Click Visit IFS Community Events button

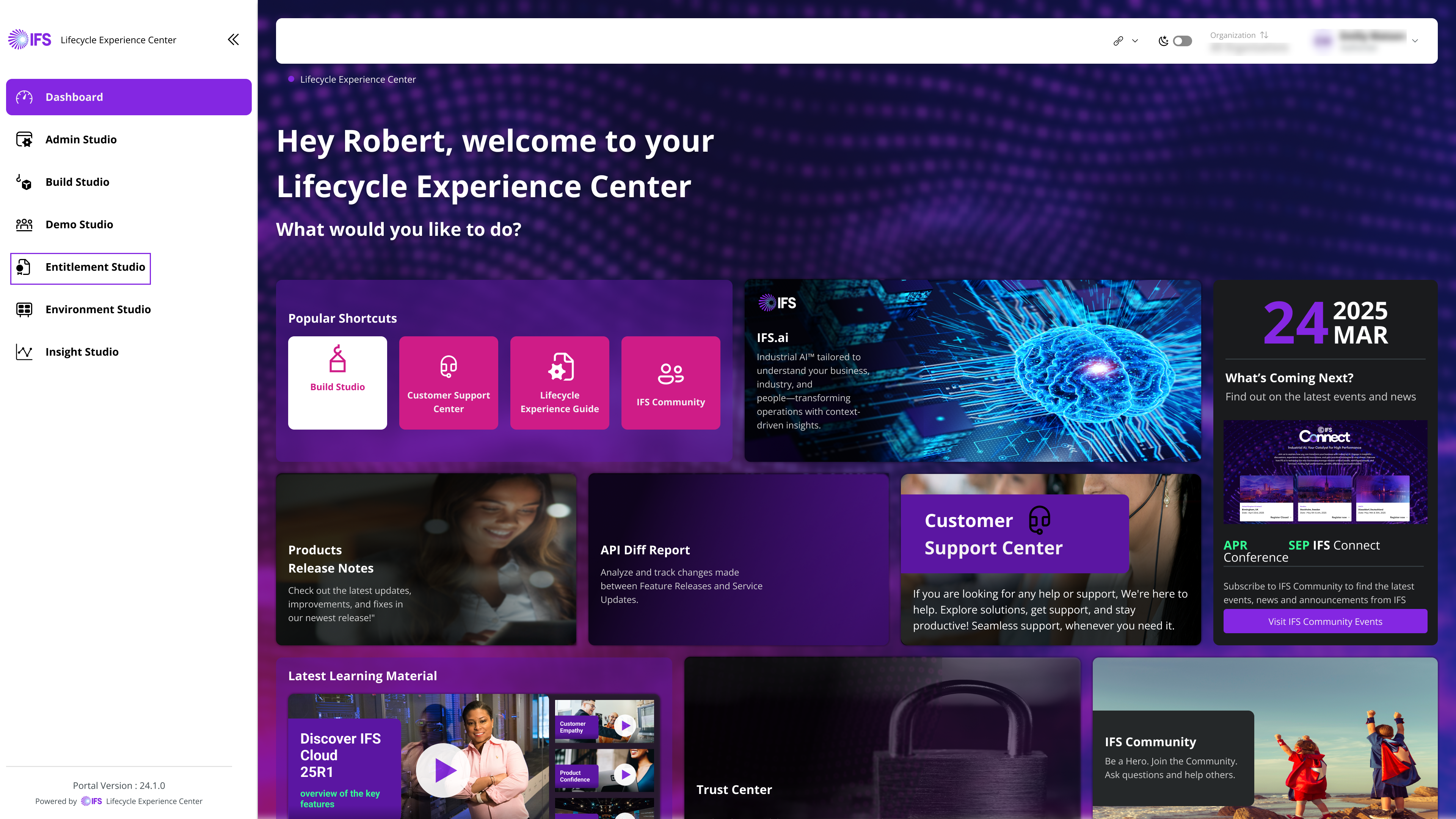pos(1325,621)
